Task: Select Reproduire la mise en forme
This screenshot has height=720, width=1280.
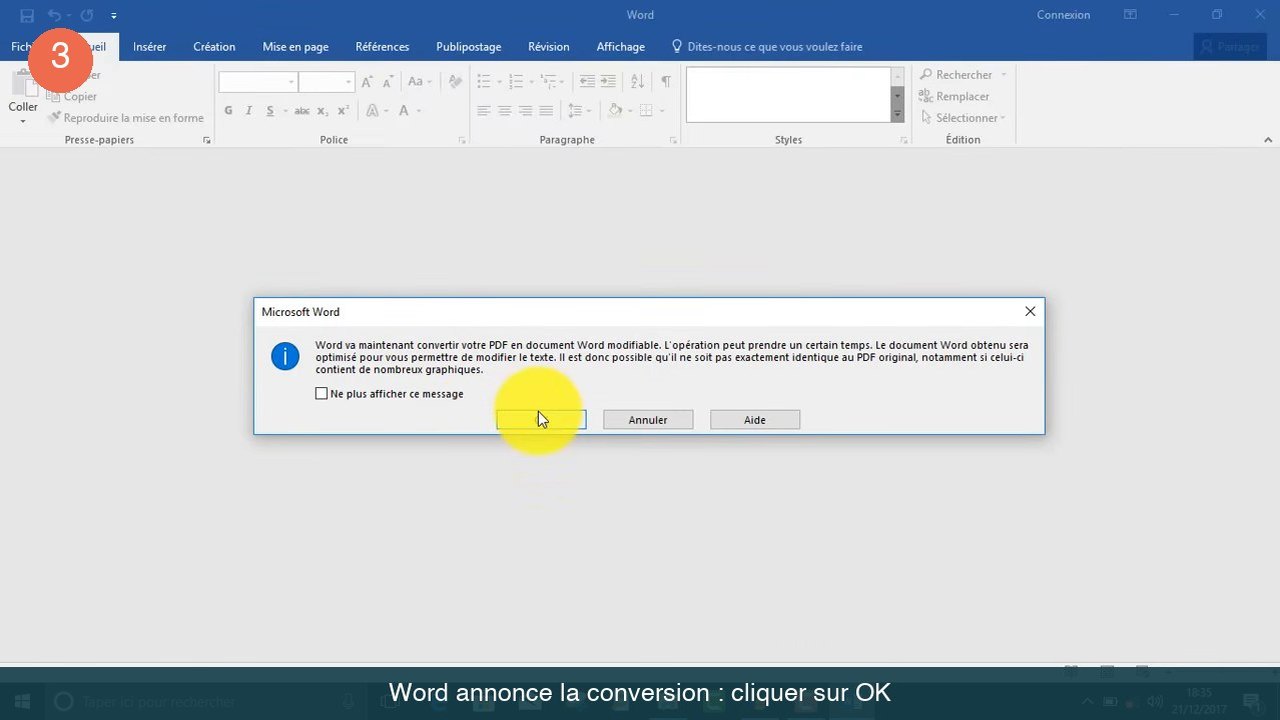Action: click(x=125, y=118)
